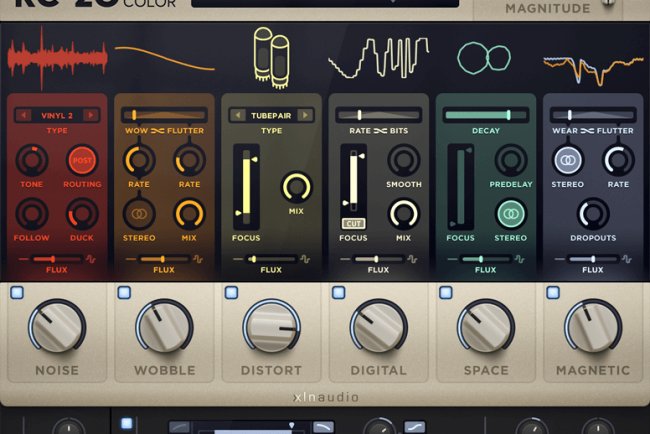The height and width of the screenshot is (434, 650).
Task: Enable the Digital module power checkbox
Action: pos(339,293)
